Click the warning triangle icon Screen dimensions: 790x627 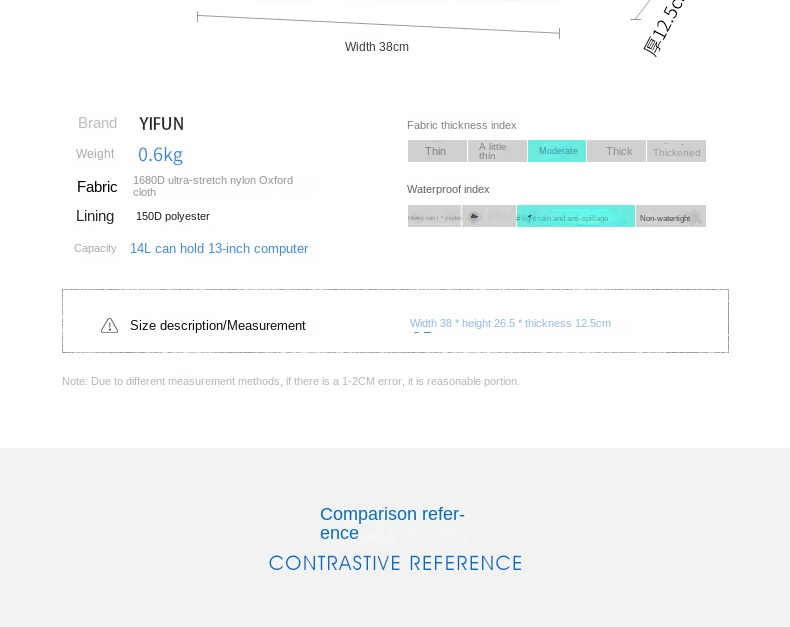[109, 326]
